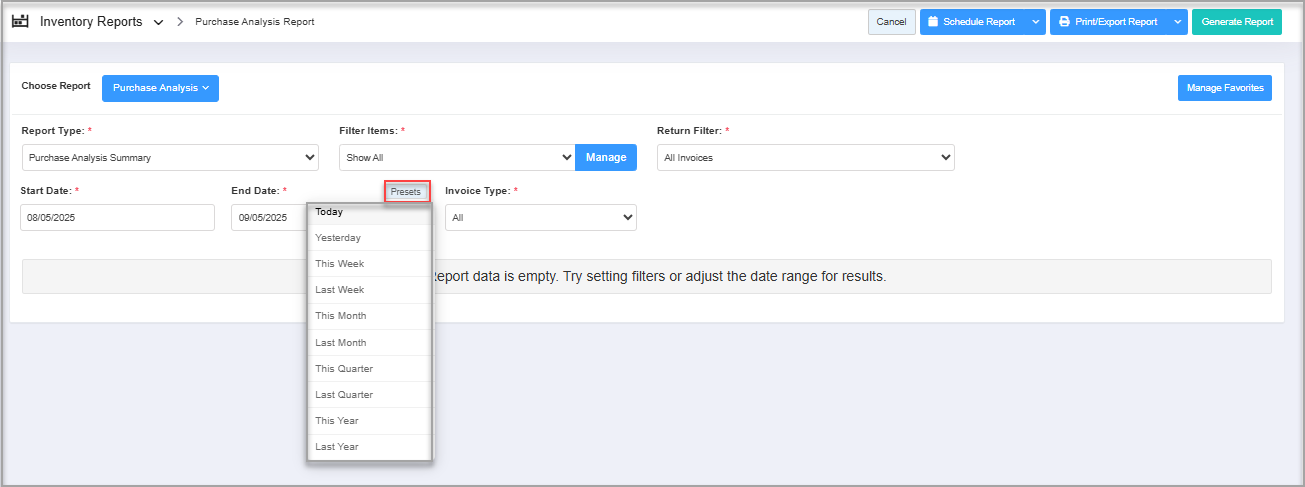This screenshot has height=487, width=1305.
Task: Pick This Quarter in the presets menu
Action: tap(344, 369)
